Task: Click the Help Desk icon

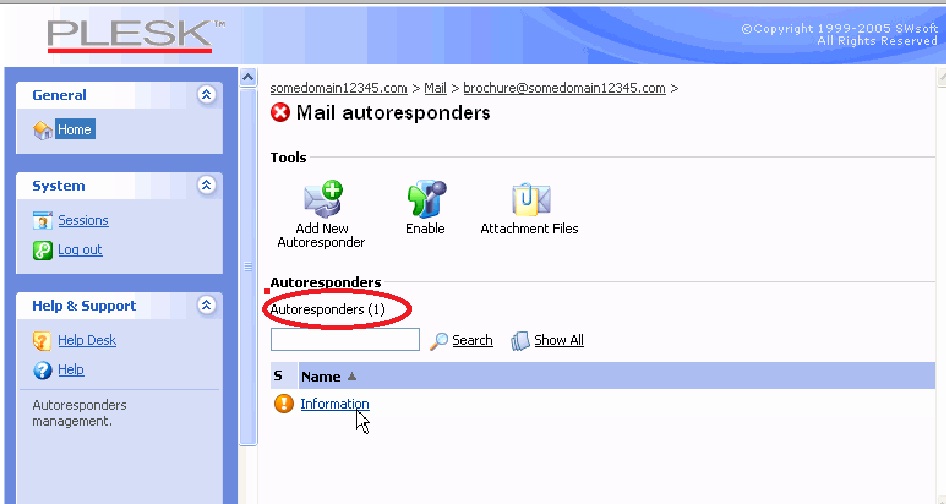Action: coord(42,341)
